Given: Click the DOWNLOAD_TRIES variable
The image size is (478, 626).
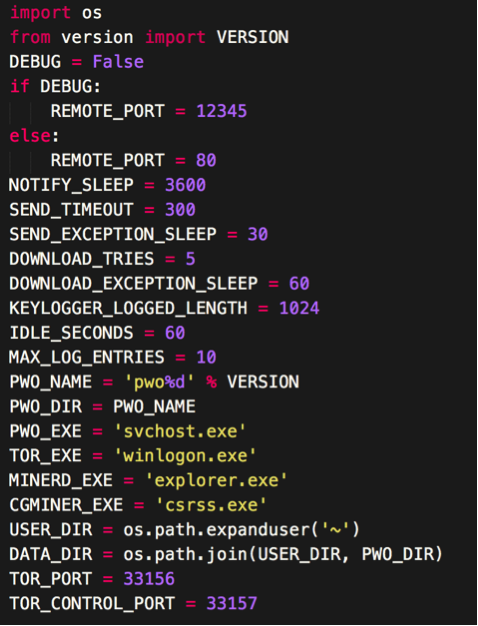Looking at the screenshot, I should (81, 259).
